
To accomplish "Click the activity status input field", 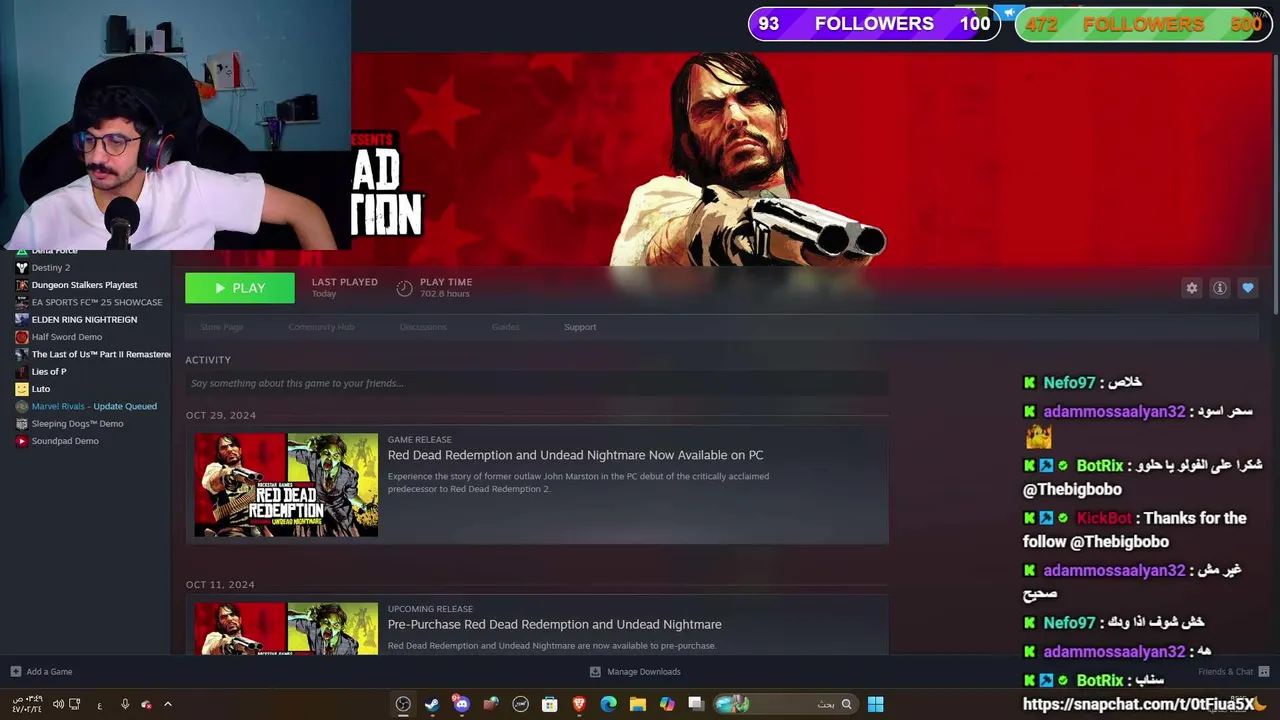I will click(537, 383).
